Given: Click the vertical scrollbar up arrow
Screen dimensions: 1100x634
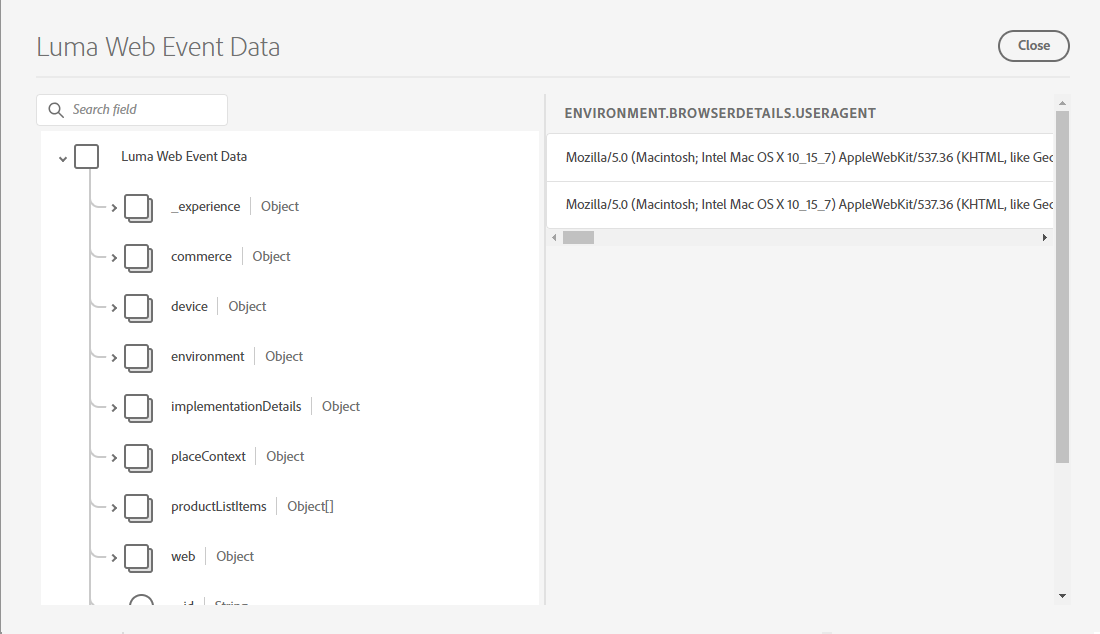Looking at the screenshot, I should pos(1062,103).
